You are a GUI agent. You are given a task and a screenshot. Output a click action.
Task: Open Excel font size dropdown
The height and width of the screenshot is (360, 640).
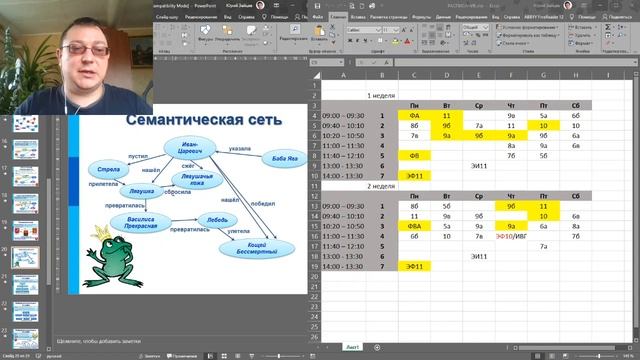click(396, 30)
